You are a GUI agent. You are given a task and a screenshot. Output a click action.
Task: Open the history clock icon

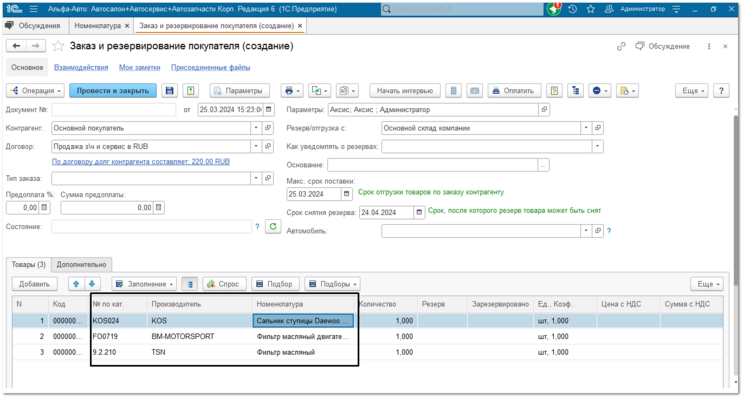pos(572,9)
